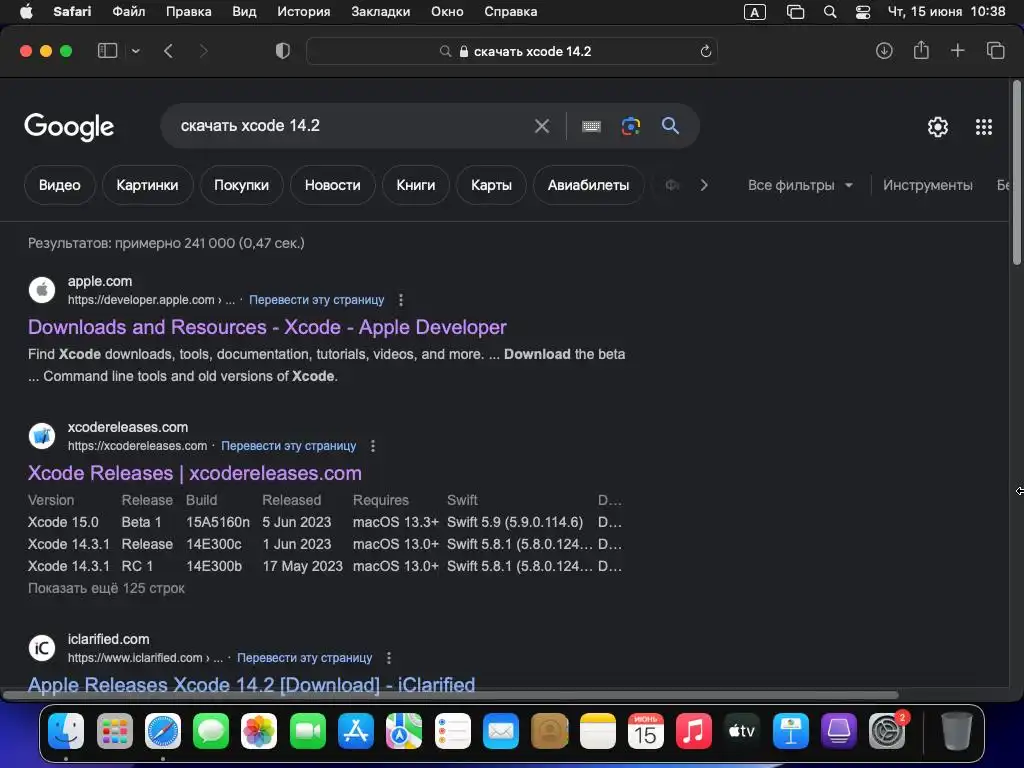
Task: Open Xcode Releases xcodereleases.com result
Action: click(195, 473)
